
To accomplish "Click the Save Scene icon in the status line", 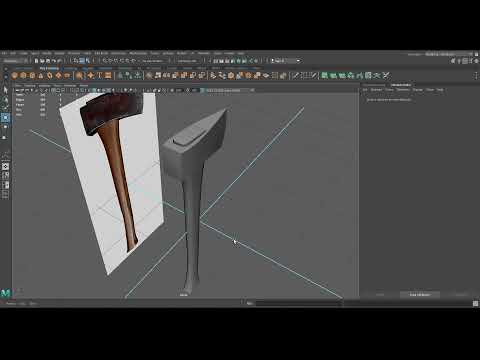I will (48, 61).
